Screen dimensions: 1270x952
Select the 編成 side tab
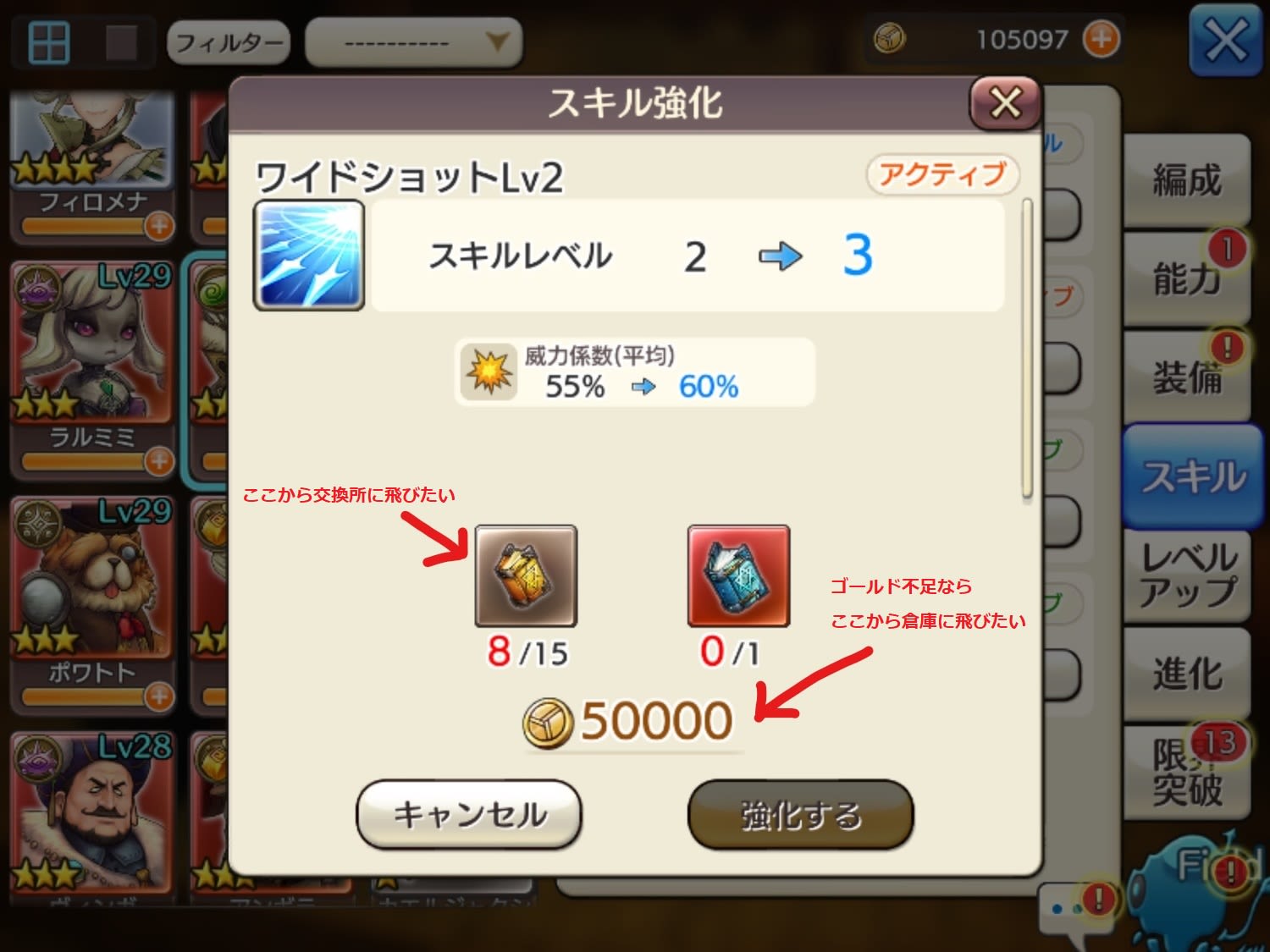[x=1186, y=180]
